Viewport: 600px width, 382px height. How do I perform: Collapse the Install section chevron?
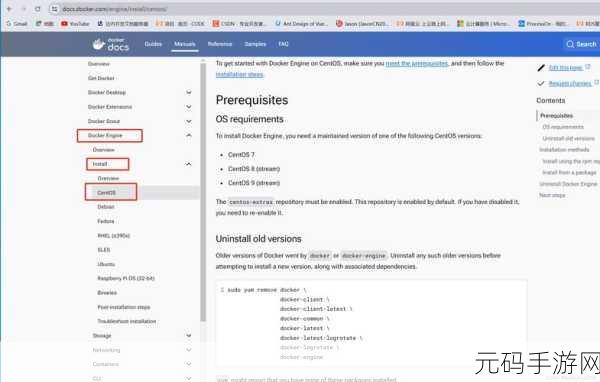pos(189,164)
